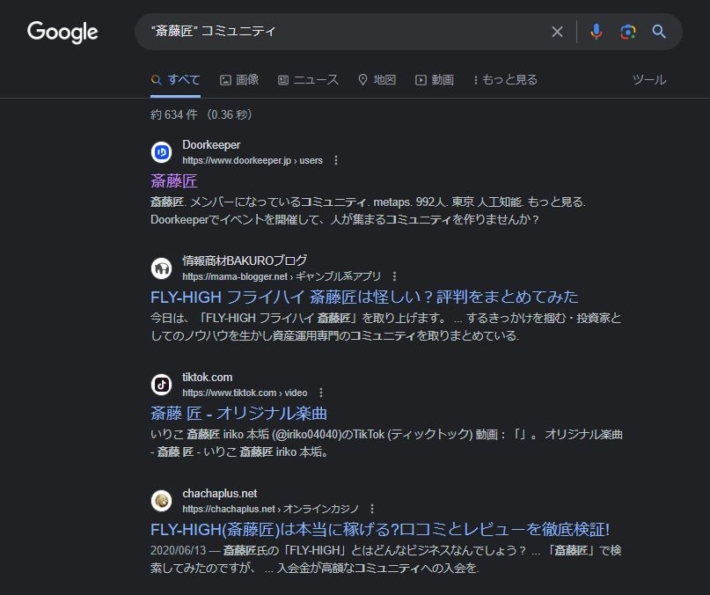
Task: Open 斎藤 匠 - オリジナル楽曲 result
Action: tap(239, 413)
